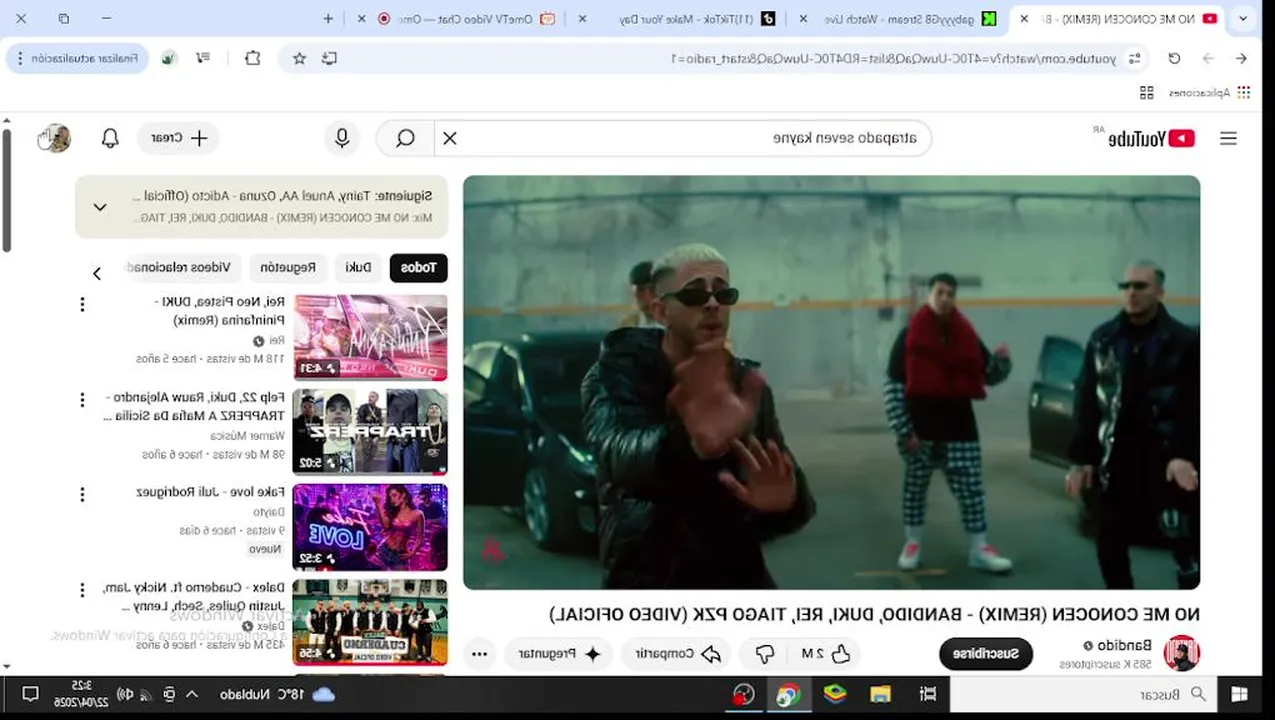The width and height of the screenshot is (1275, 720).
Task: Open the notifications bell
Action: (x=111, y=139)
